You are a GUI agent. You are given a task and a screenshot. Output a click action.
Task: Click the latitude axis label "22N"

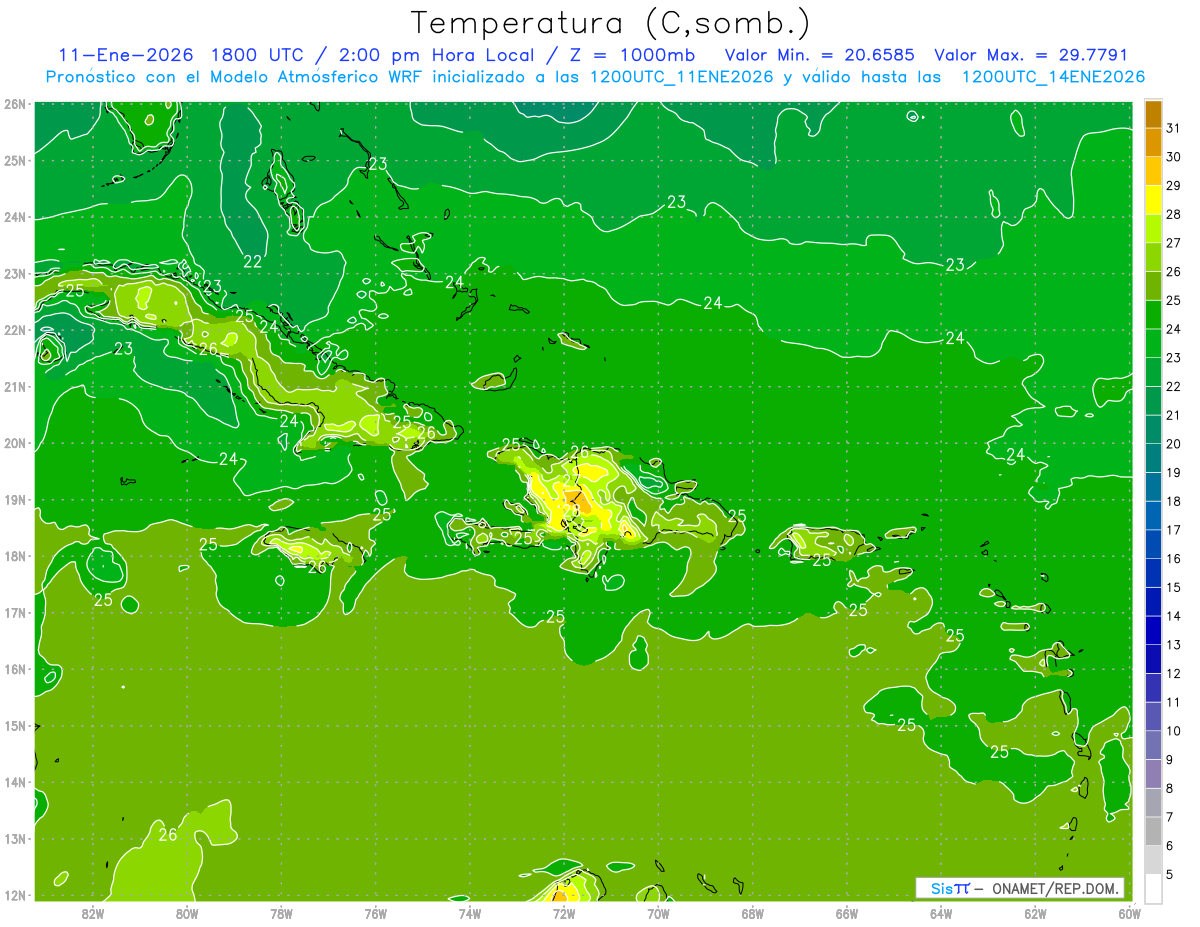coord(15,330)
